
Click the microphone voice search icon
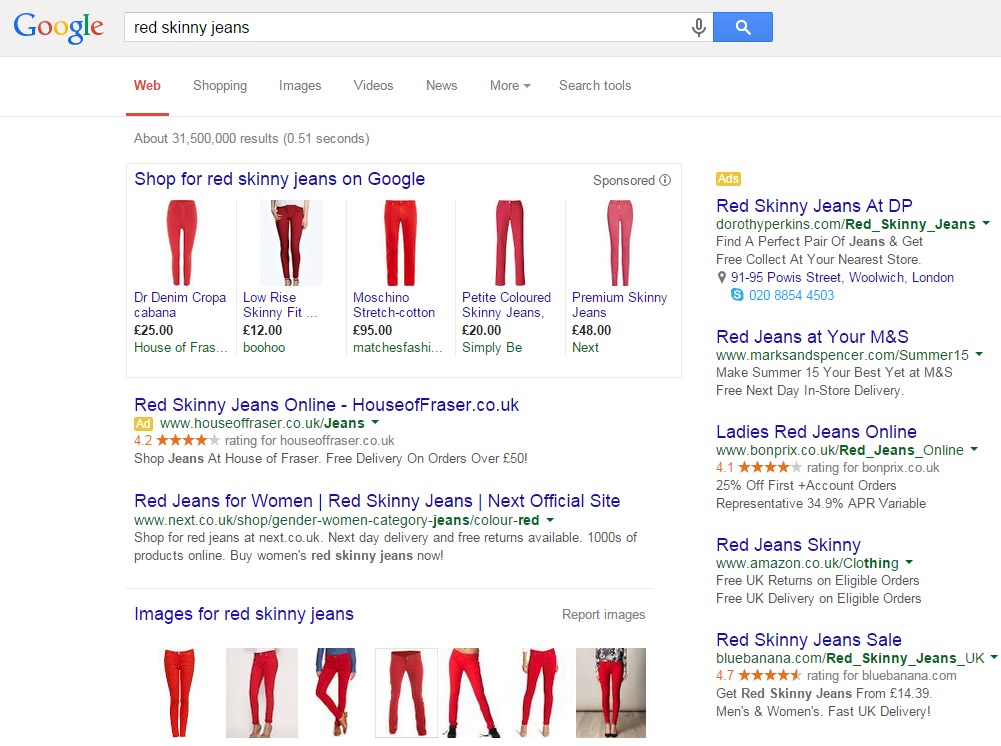pyautogui.click(x=699, y=28)
